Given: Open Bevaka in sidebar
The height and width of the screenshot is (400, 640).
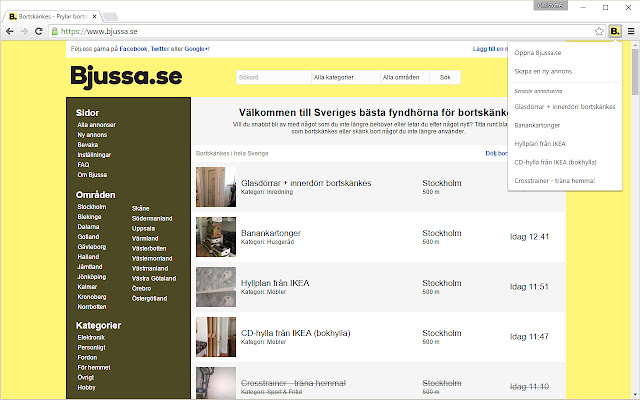Looking at the screenshot, I should [88, 145].
